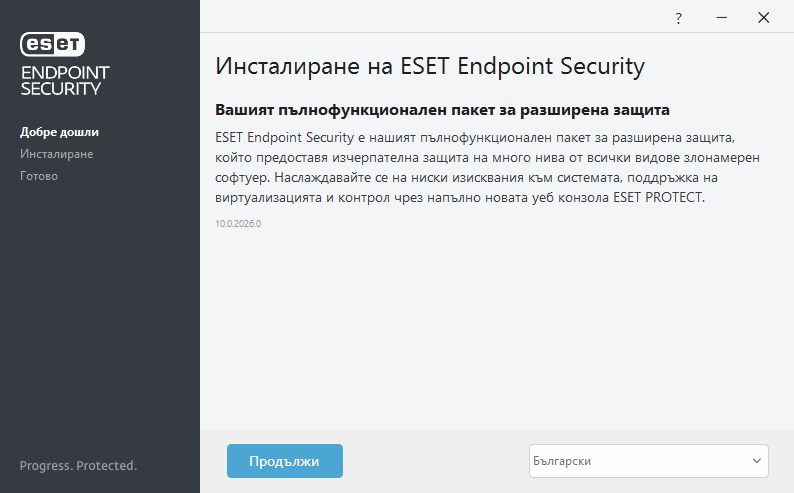Click the Инсталиране на ESET Endpoint Security title
The width and height of the screenshot is (794, 493).
pos(430,67)
